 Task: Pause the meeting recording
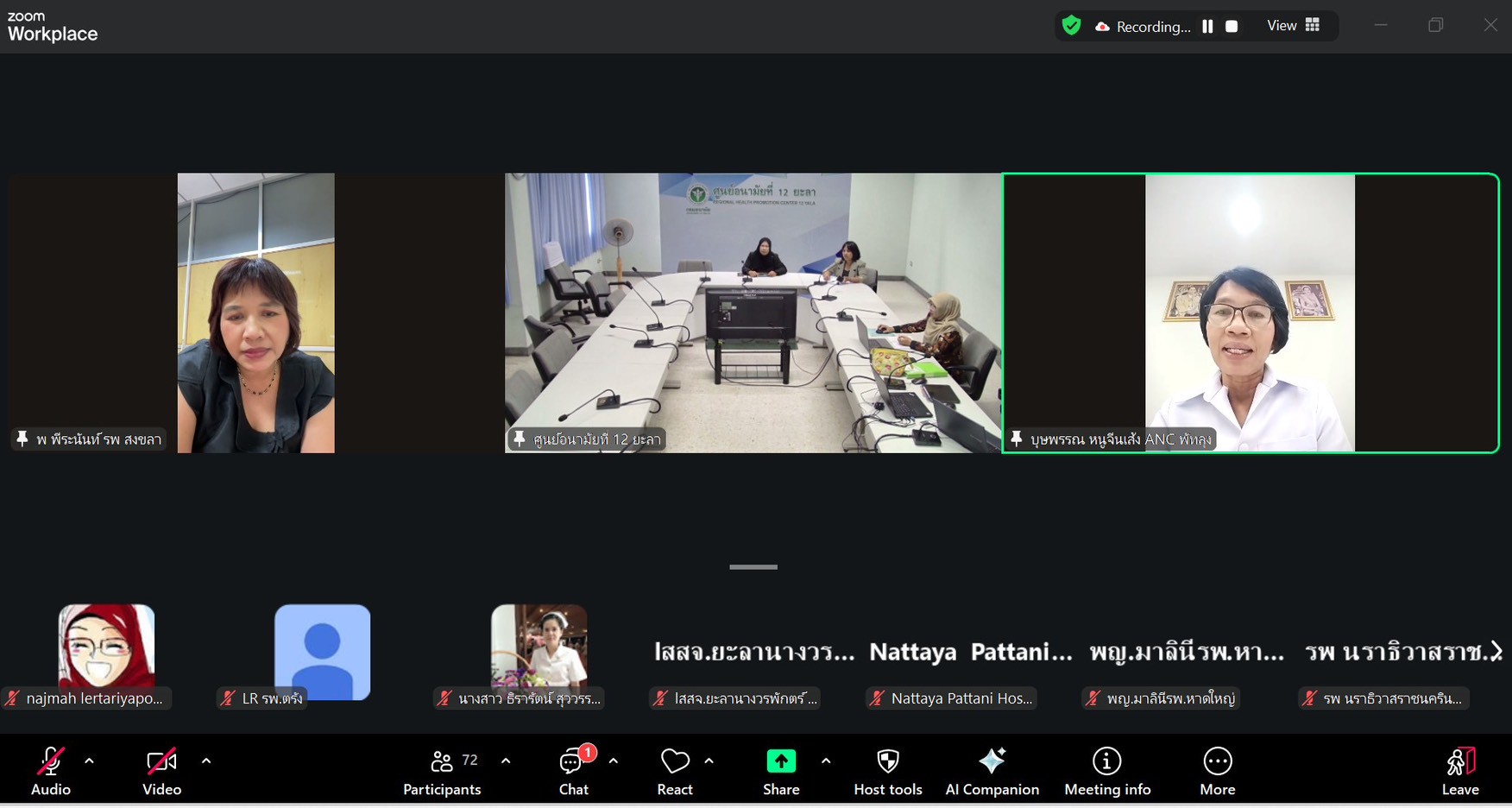tap(1207, 26)
